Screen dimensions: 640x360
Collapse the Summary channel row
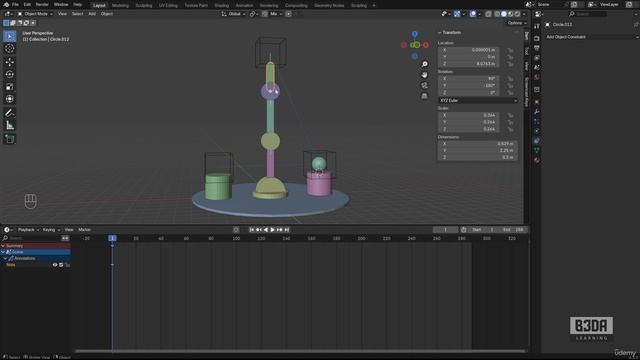(x=3, y=246)
